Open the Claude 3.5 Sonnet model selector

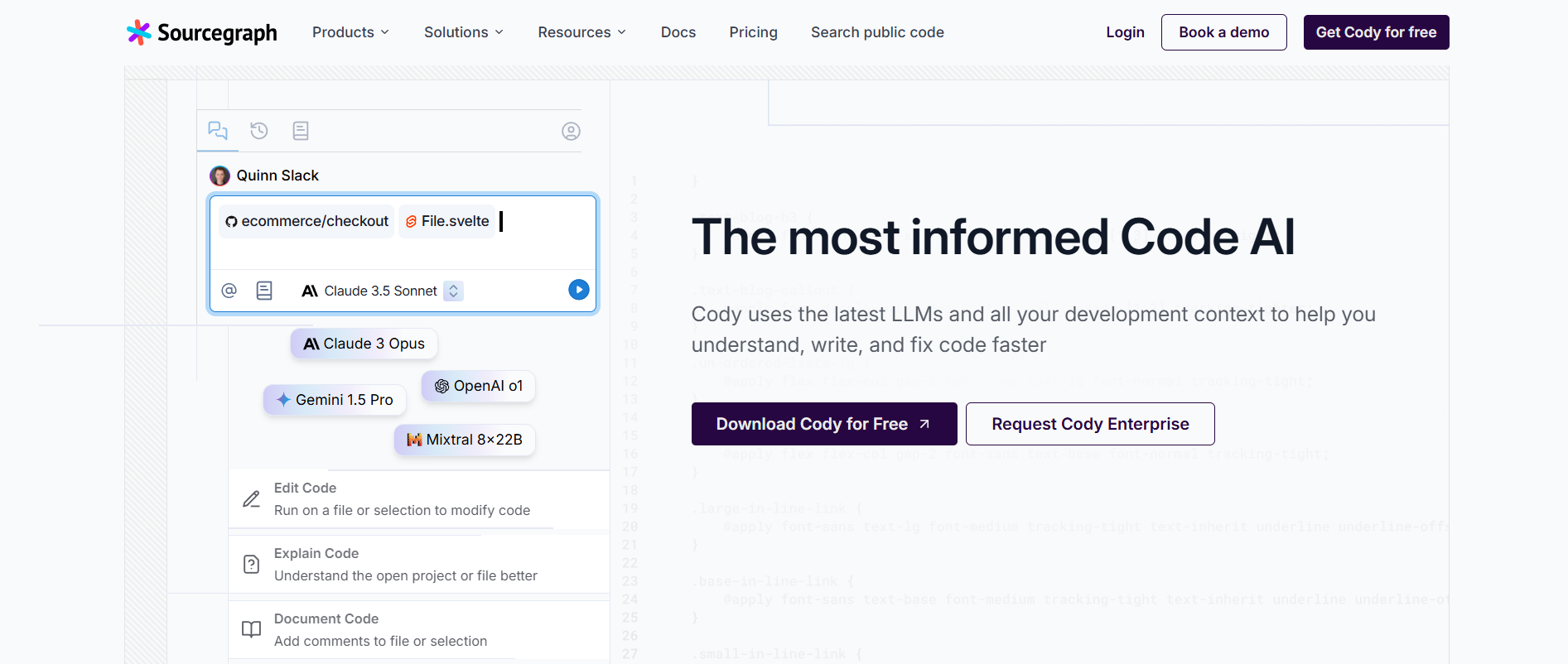click(x=382, y=291)
